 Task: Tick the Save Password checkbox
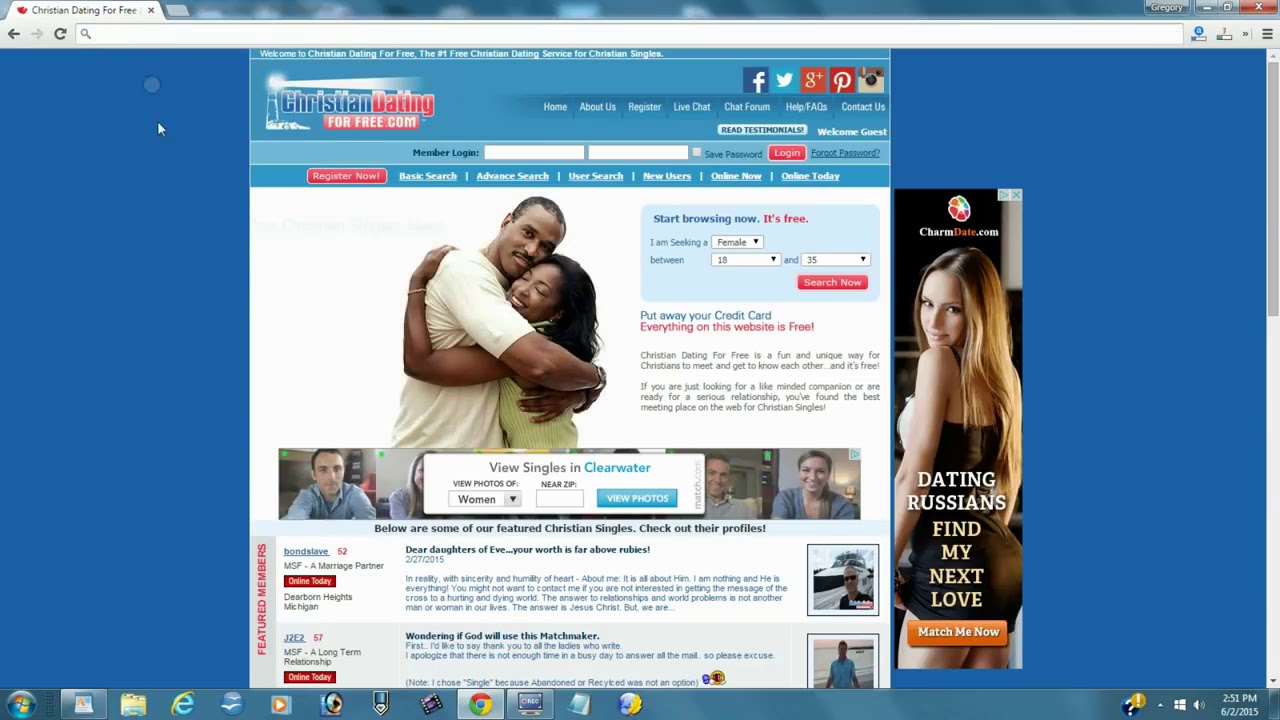coord(696,153)
